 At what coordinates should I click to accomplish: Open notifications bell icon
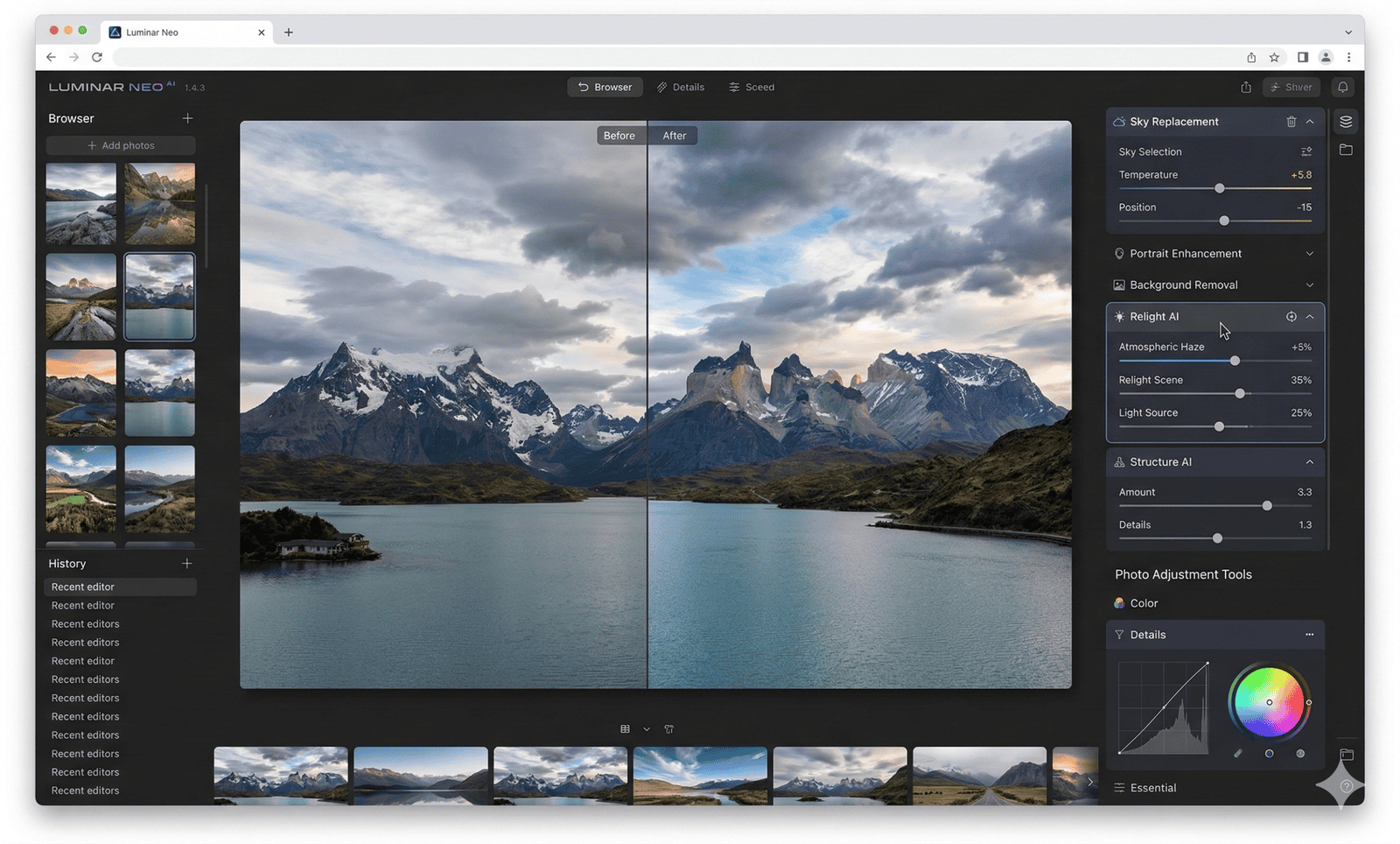coord(1342,87)
